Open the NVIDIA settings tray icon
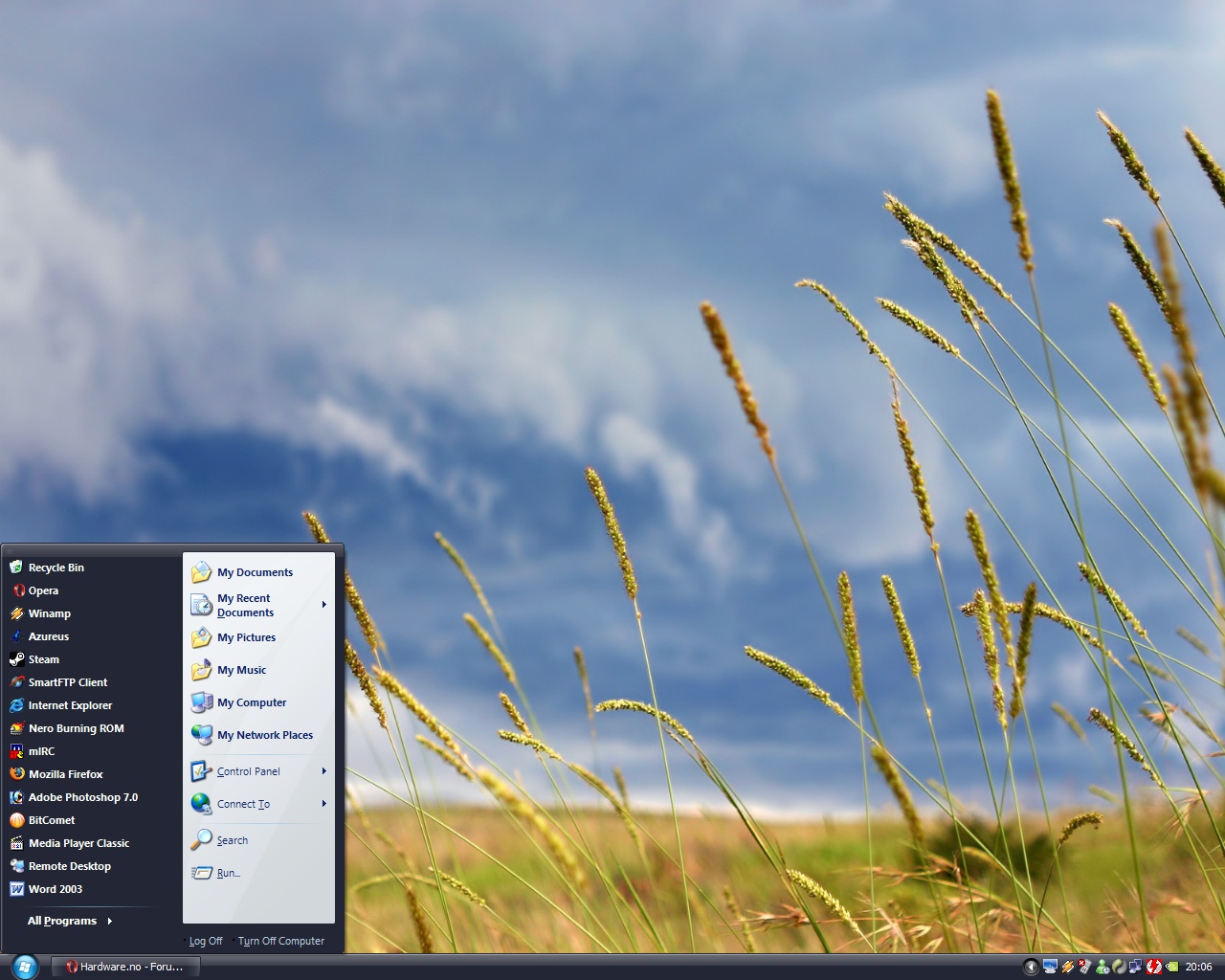Viewport: 1225px width, 980px height. (x=1172, y=967)
